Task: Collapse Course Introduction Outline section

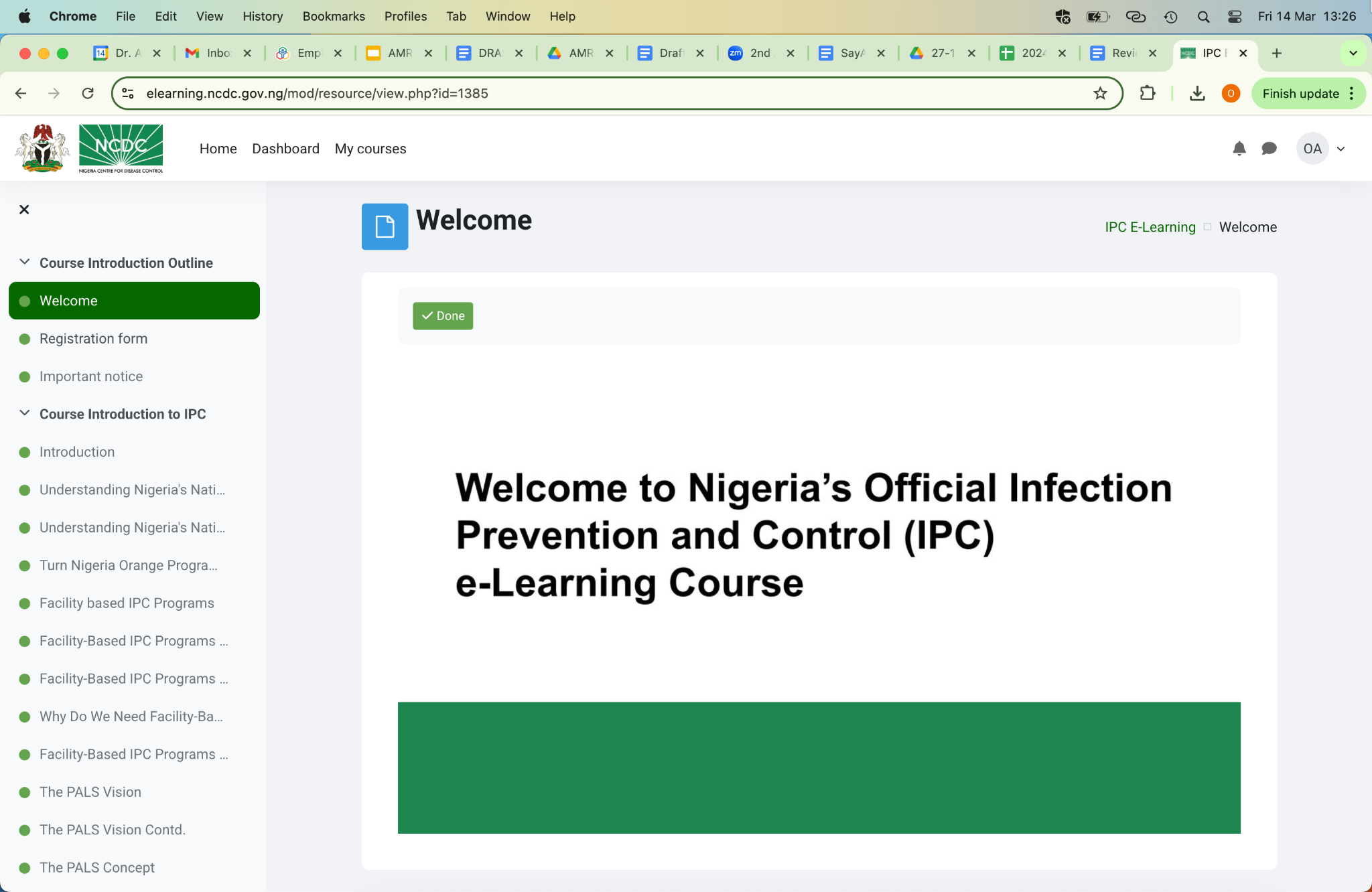Action: 25,263
